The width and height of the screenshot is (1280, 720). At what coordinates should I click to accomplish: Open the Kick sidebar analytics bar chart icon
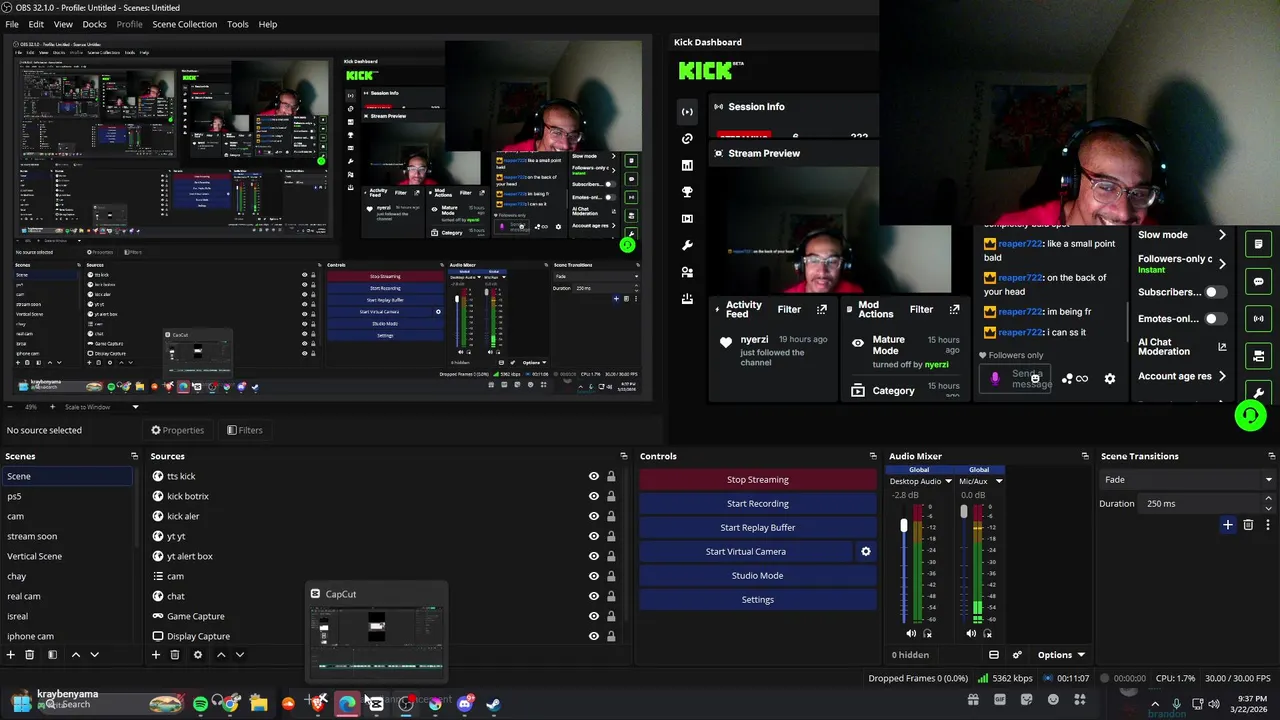[x=687, y=165]
